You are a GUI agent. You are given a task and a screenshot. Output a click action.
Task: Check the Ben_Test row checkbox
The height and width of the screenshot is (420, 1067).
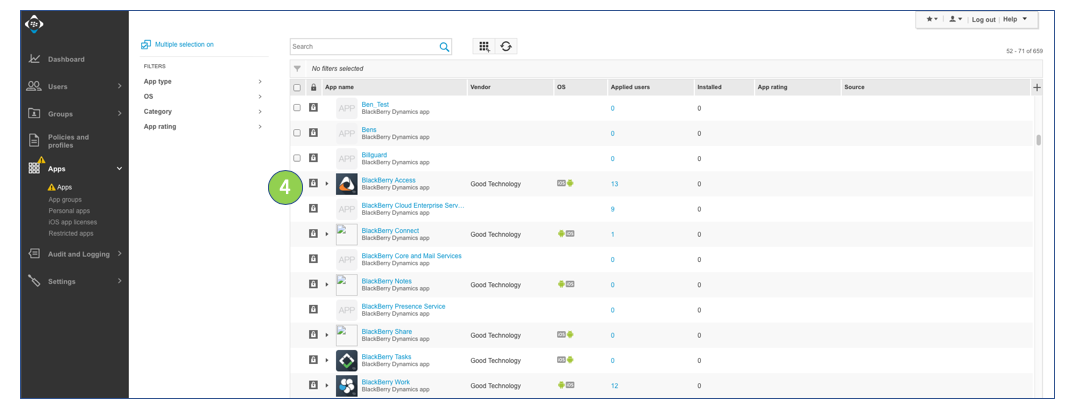point(297,107)
